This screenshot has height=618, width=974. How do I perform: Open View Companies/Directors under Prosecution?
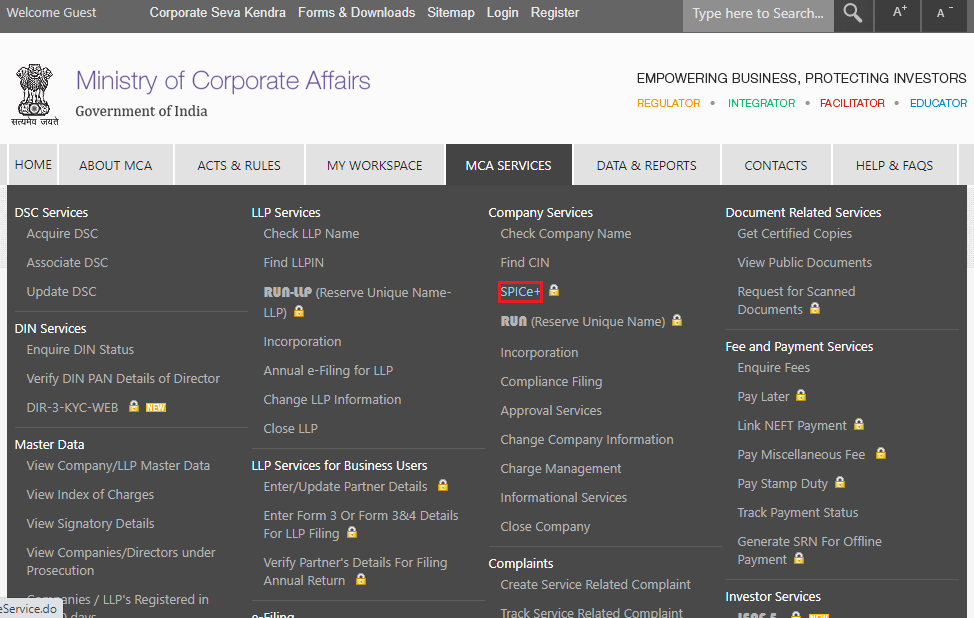121,561
